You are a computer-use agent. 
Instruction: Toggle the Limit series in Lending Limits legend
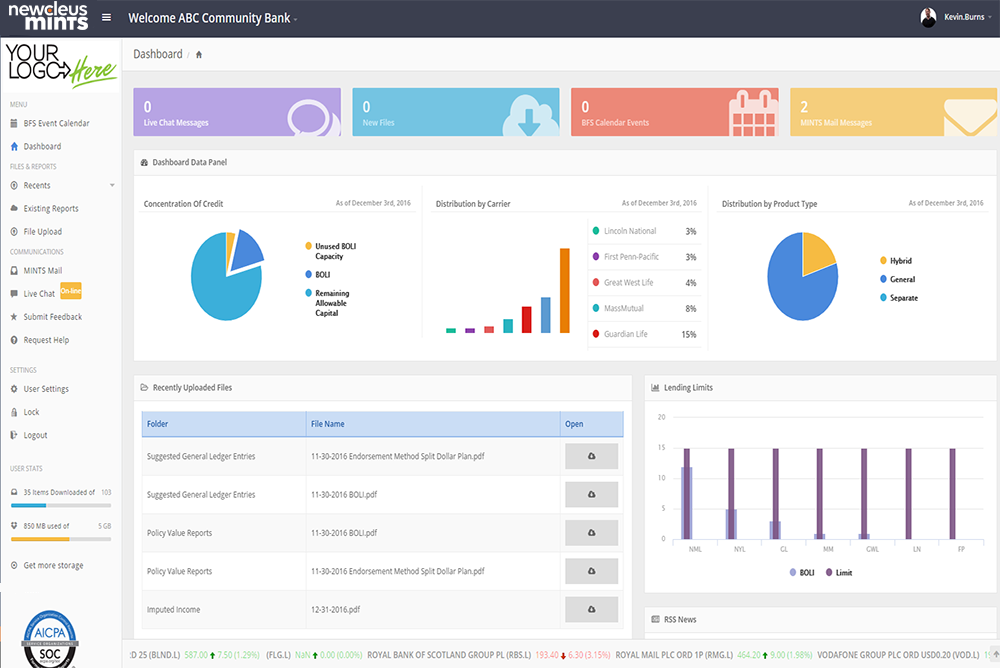[x=838, y=572]
